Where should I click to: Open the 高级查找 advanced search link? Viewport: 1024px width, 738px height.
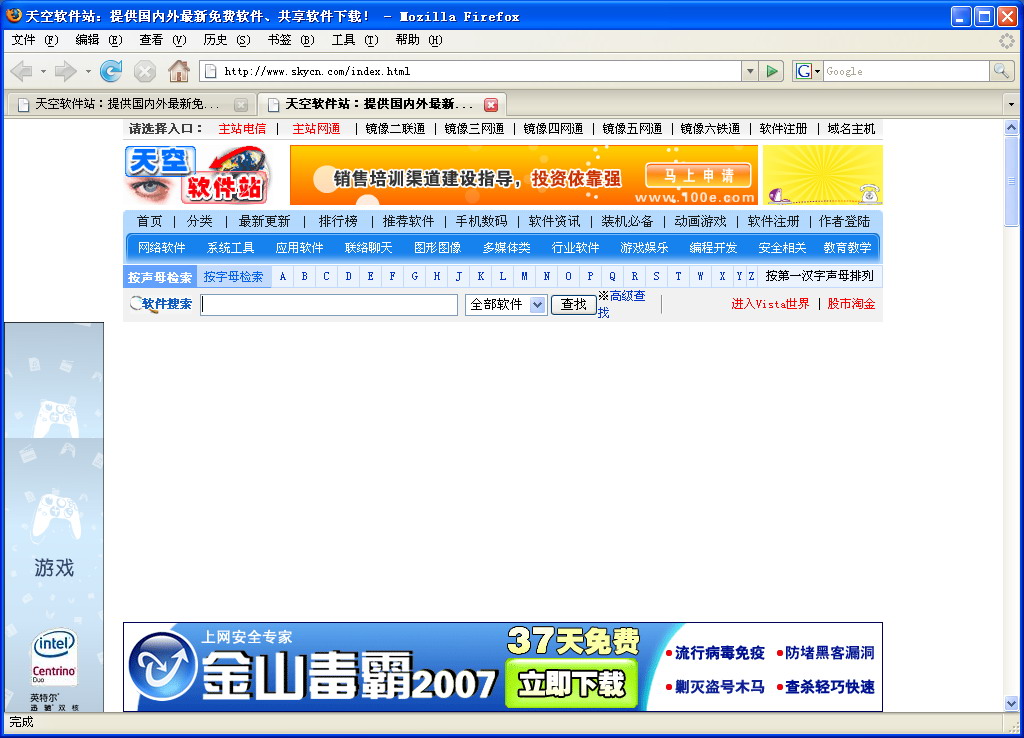pyautogui.click(x=622, y=304)
